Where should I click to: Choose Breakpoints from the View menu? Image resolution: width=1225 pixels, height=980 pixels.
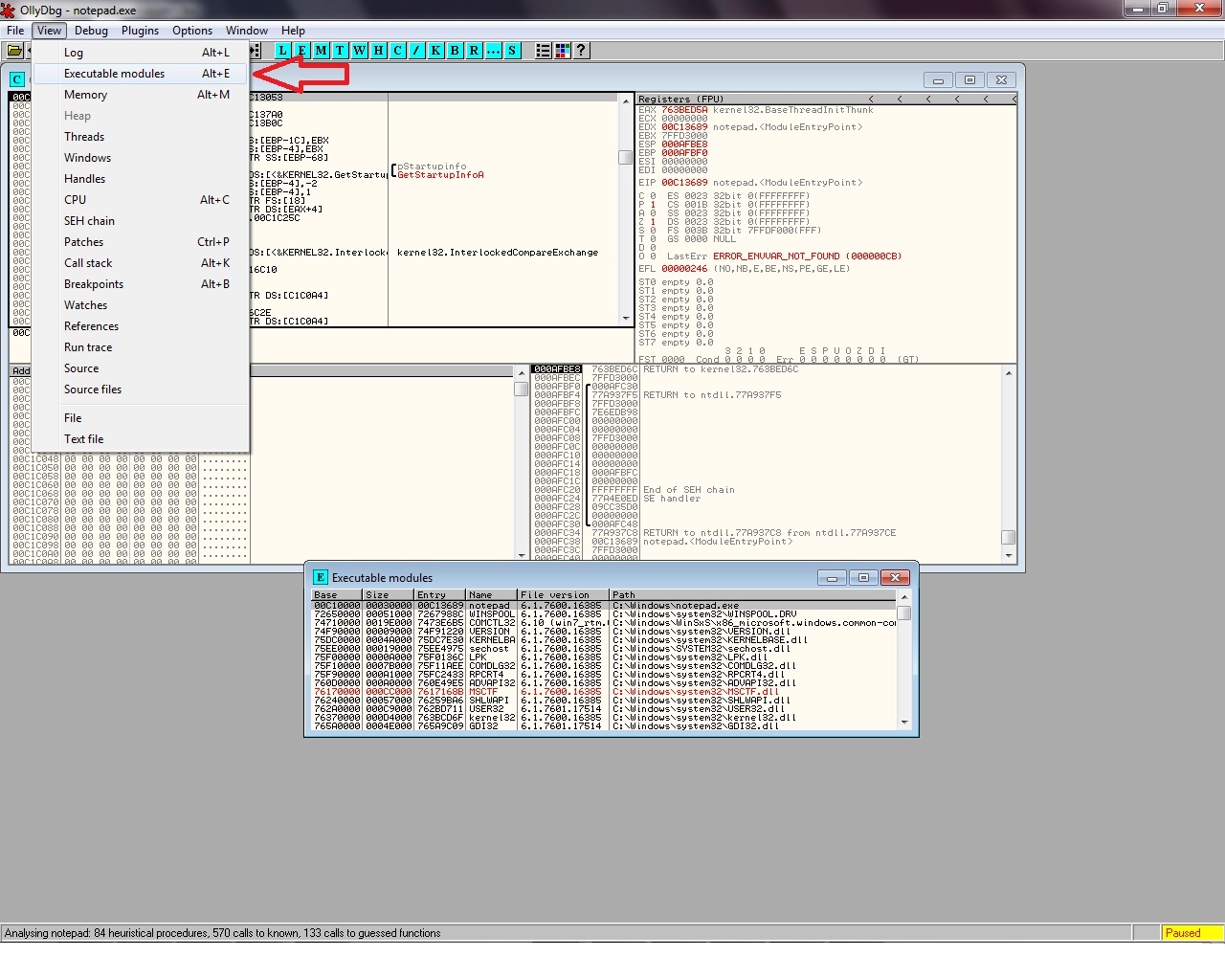click(94, 284)
